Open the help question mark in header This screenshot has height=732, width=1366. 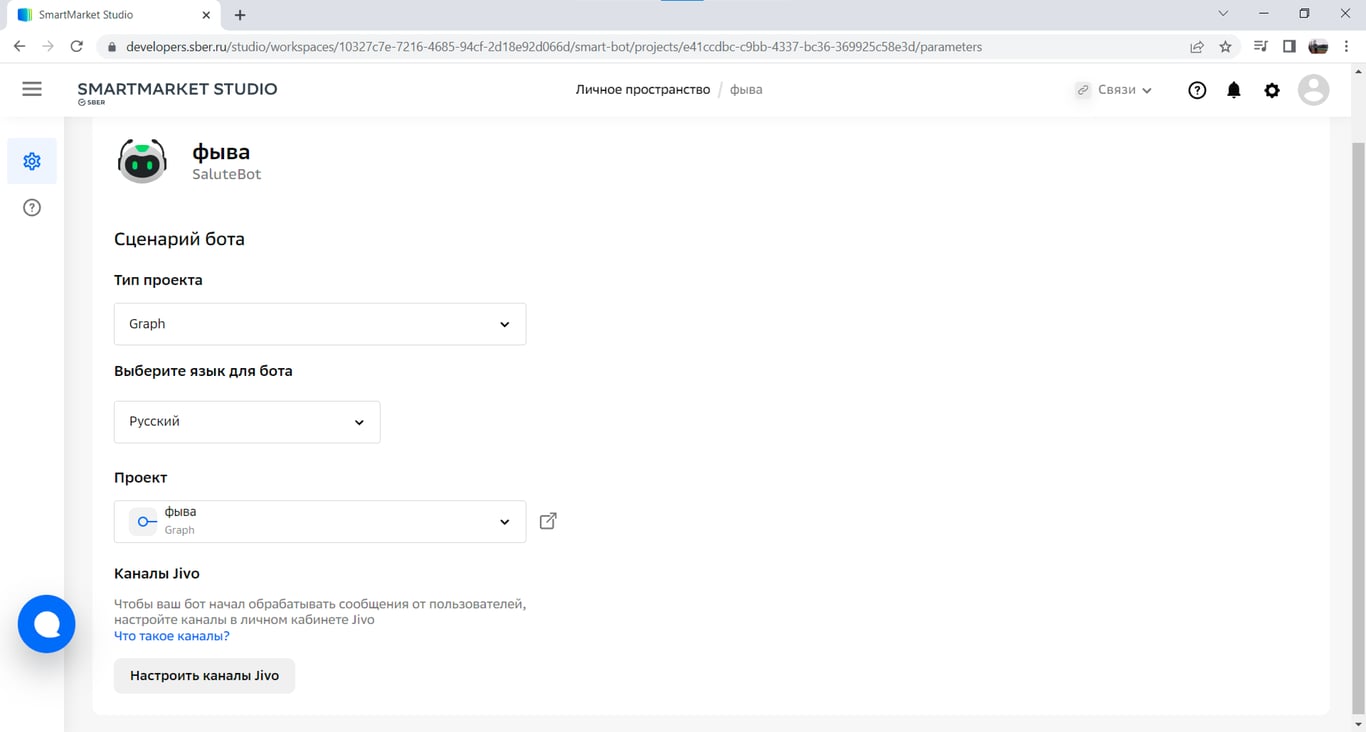click(1197, 90)
